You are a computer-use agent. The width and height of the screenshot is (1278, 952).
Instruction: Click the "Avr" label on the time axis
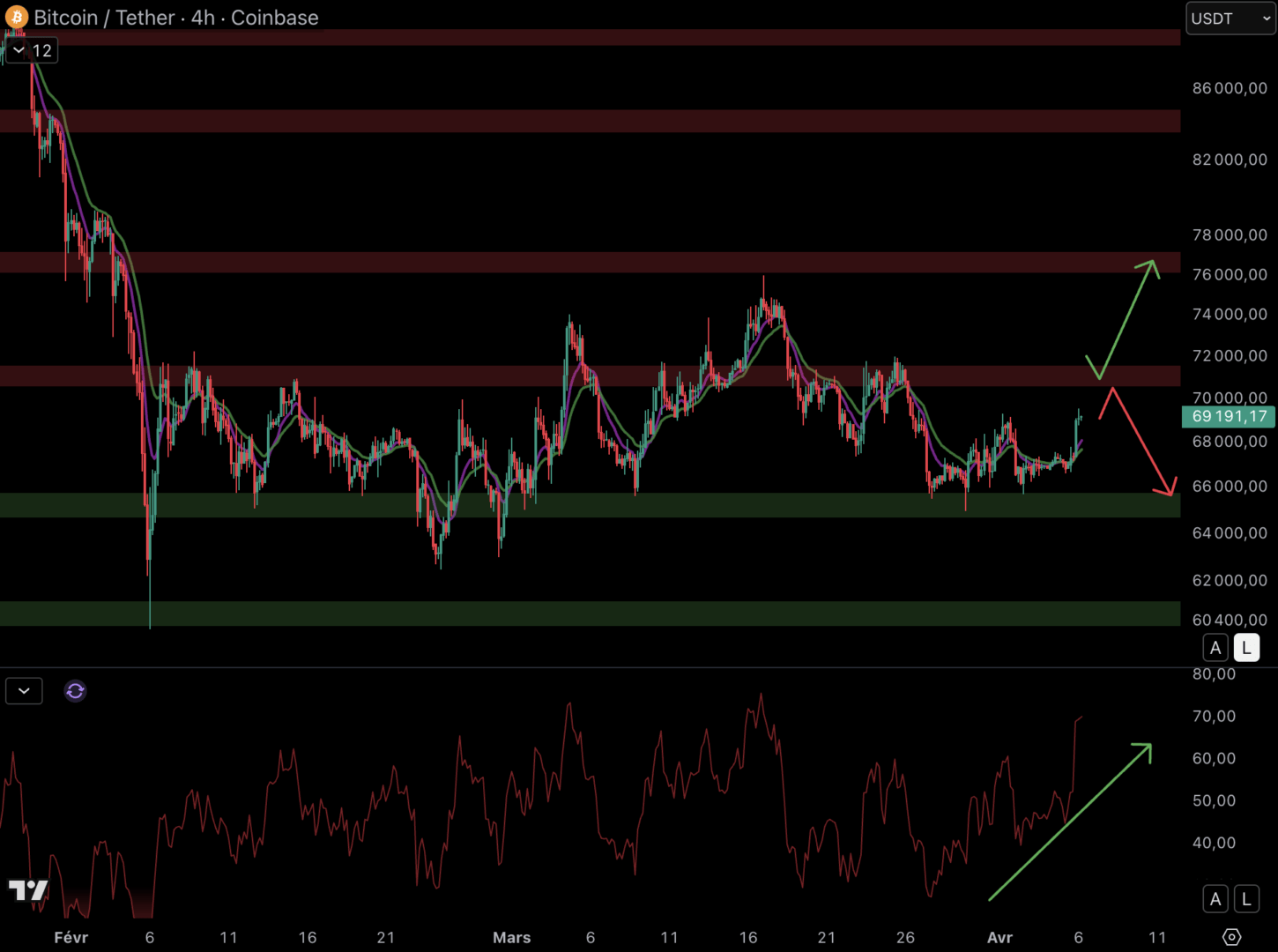pos(999,937)
